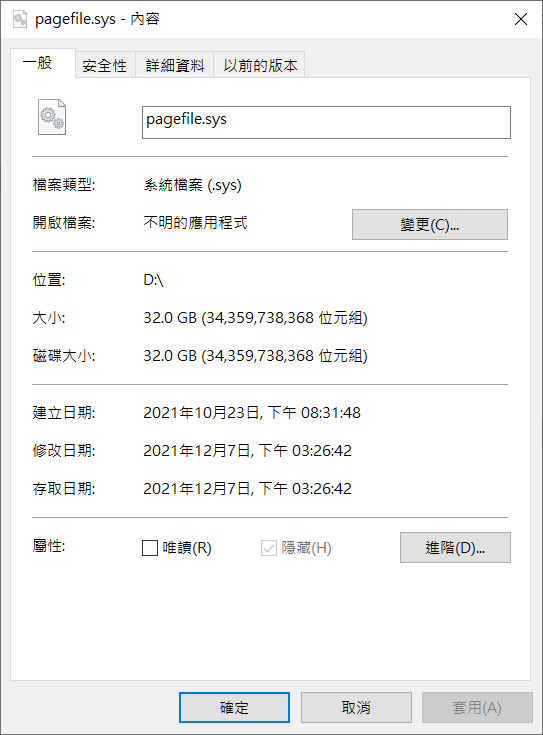The width and height of the screenshot is (543, 735).
Task: Click the 不明的應用程式 text
Action: pos(195,223)
